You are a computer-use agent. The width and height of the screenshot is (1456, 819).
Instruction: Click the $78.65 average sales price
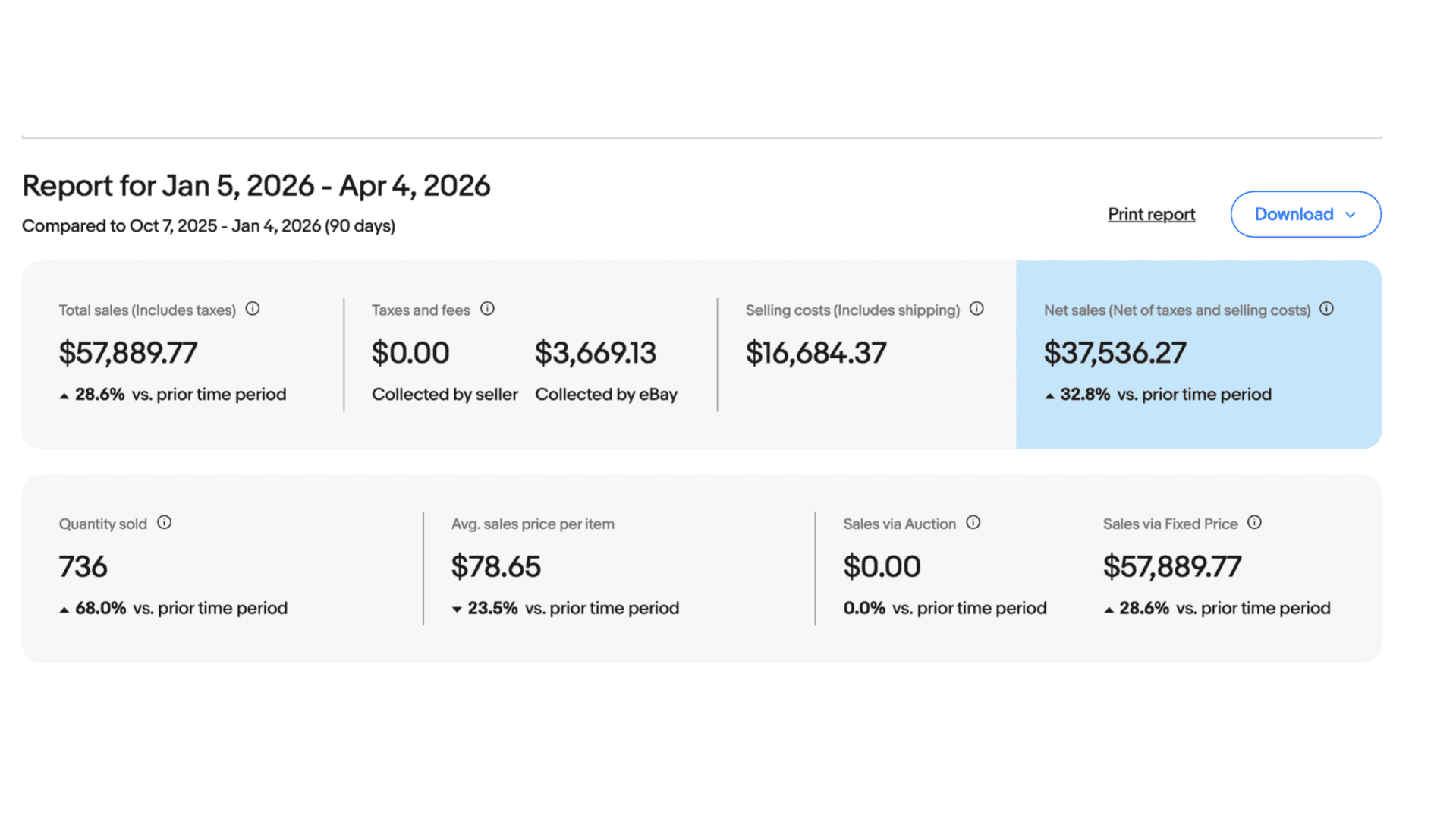tap(496, 567)
